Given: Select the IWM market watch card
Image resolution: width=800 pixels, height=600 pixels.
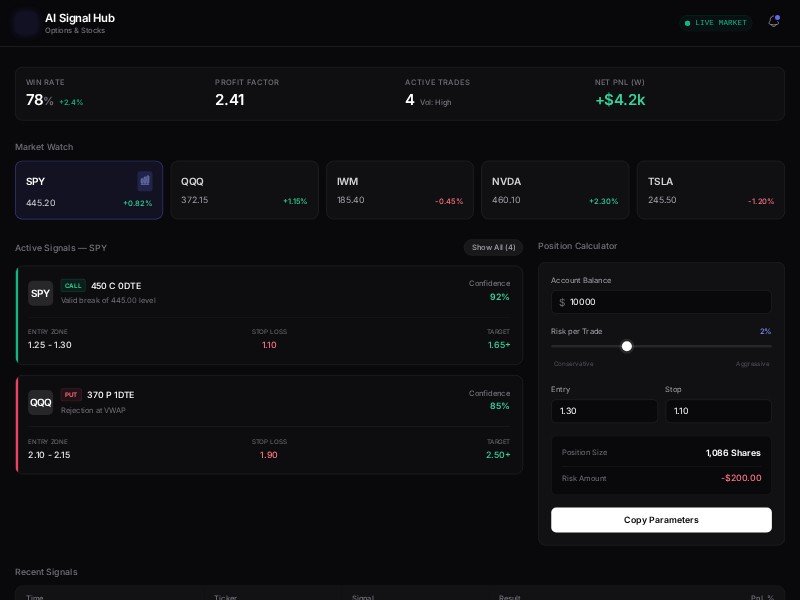Looking at the screenshot, I should 399,190.
